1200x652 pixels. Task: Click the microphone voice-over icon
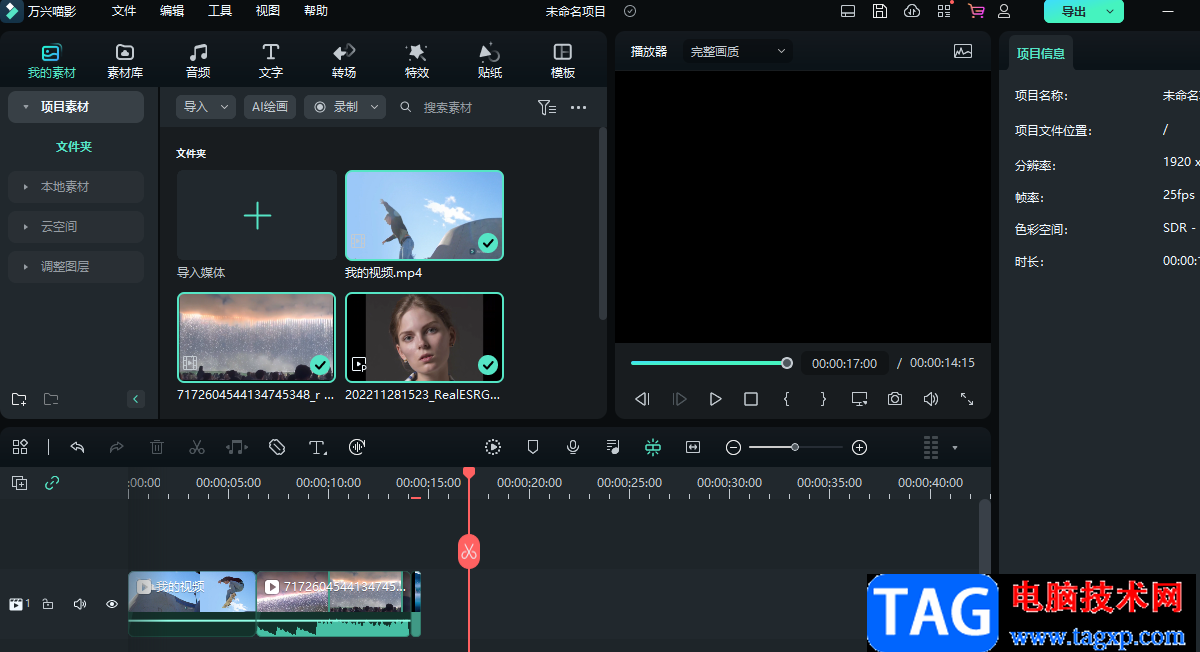click(x=573, y=447)
